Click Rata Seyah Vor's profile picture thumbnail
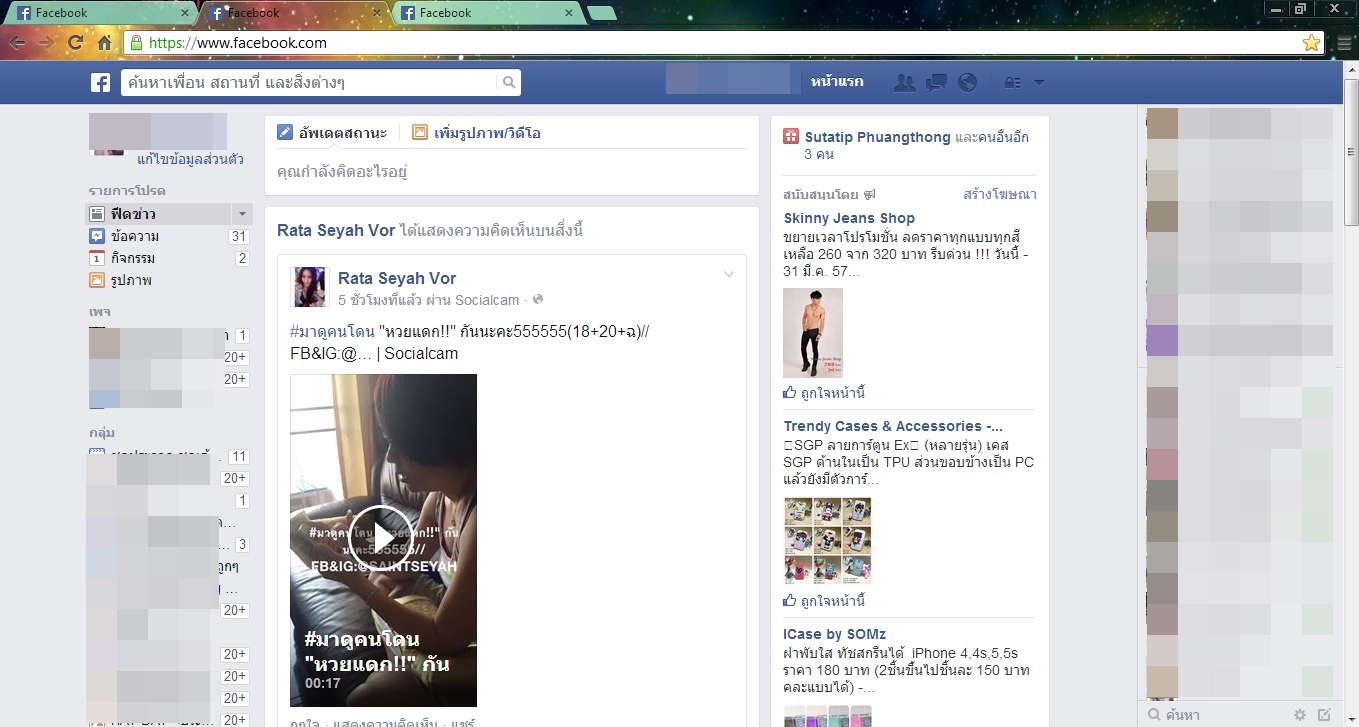The height and width of the screenshot is (727, 1359). pyautogui.click(x=309, y=287)
